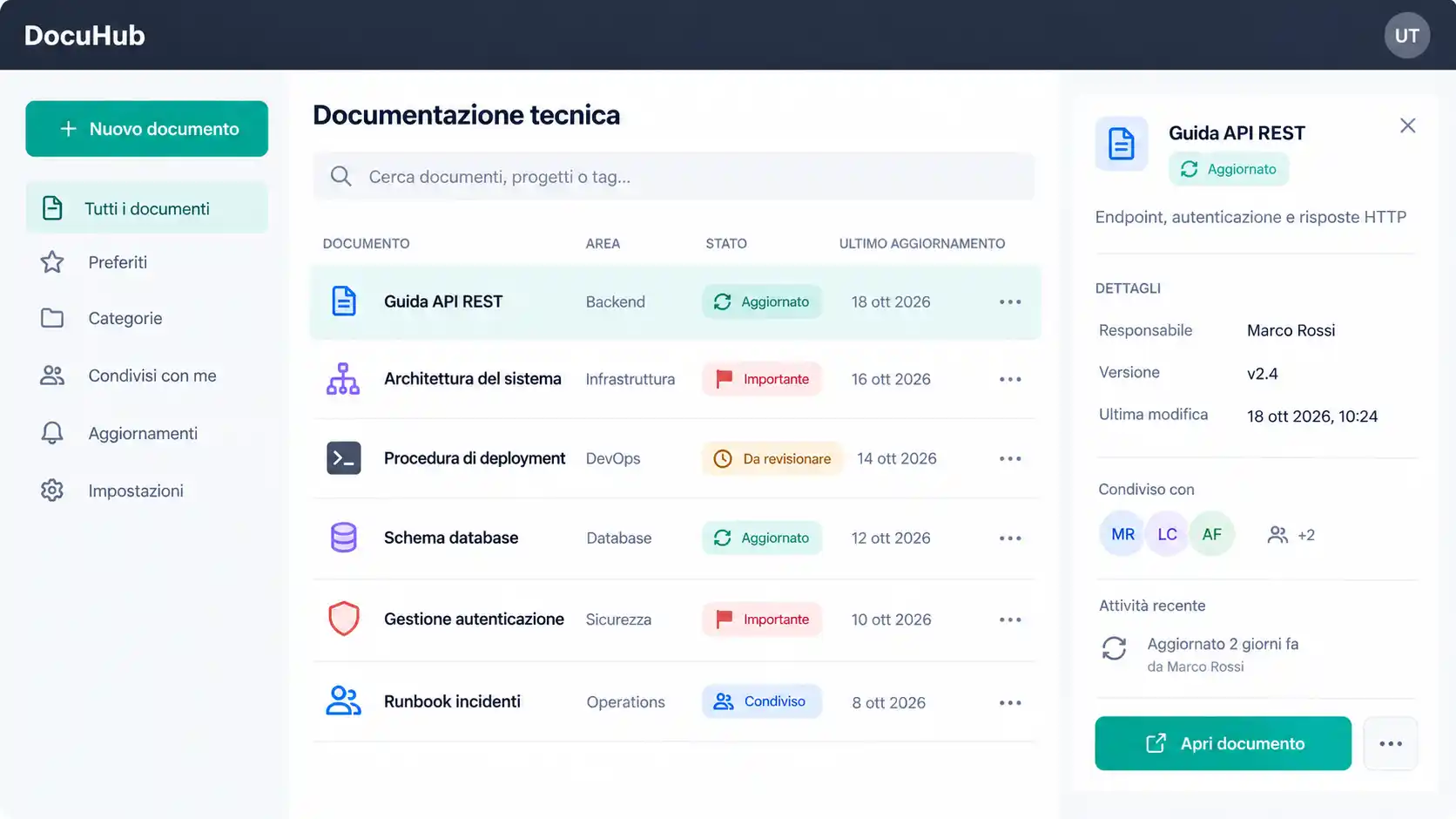1456x819 pixels.
Task: Click the large document icon in details panel
Action: coord(1122,144)
